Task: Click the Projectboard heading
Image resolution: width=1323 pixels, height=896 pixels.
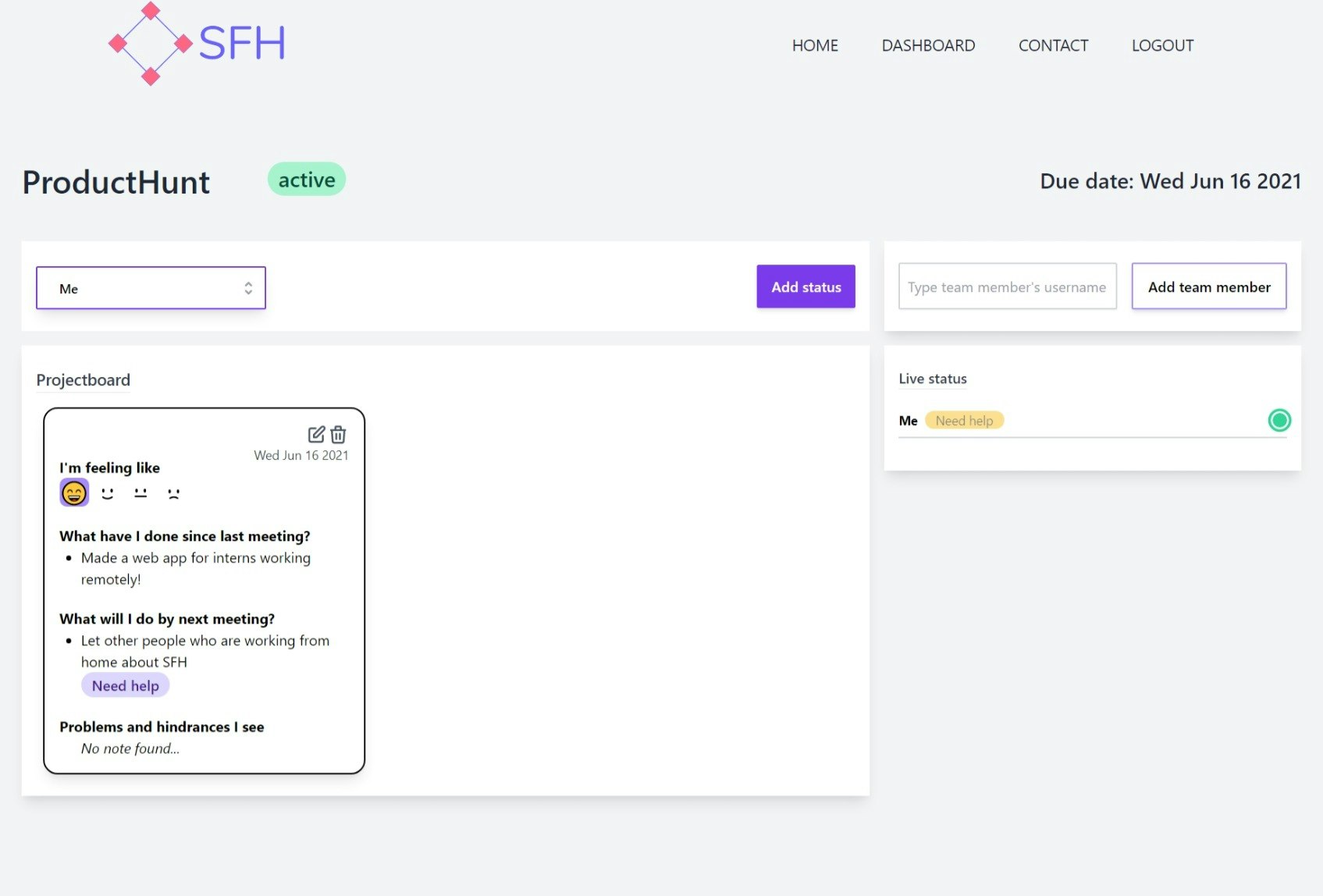Action: [x=84, y=380]
